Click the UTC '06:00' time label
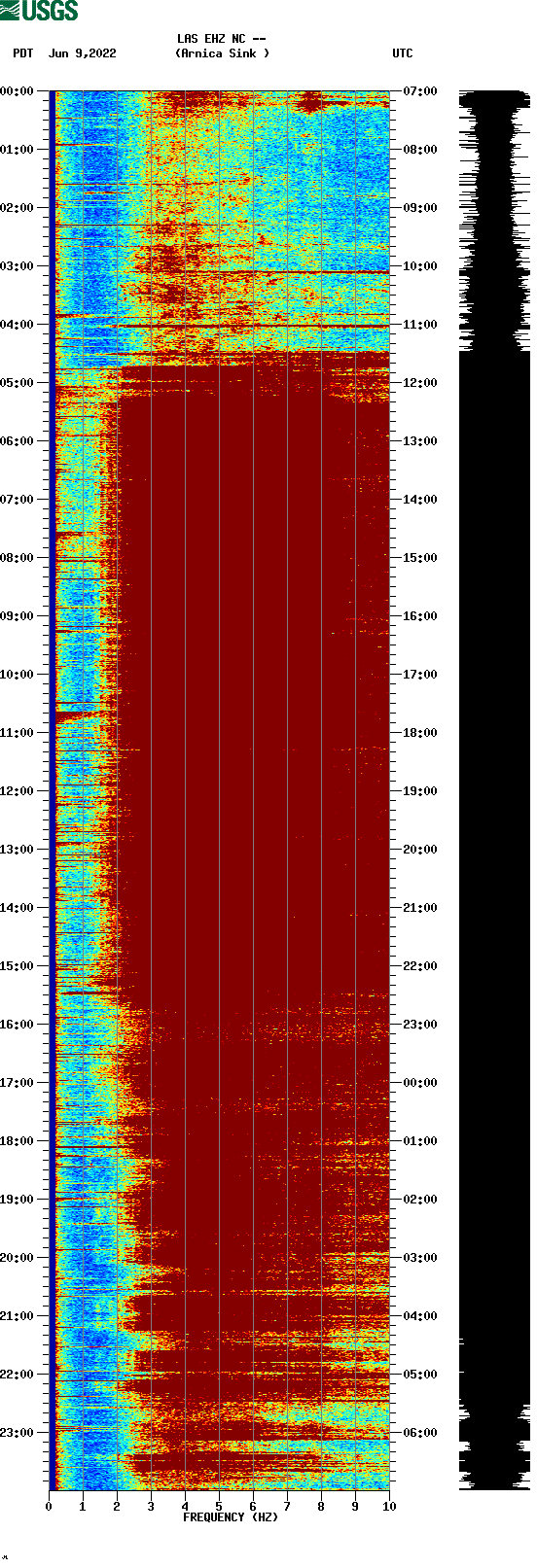Screen dimensions: 537x1568 click(420, 1433)
